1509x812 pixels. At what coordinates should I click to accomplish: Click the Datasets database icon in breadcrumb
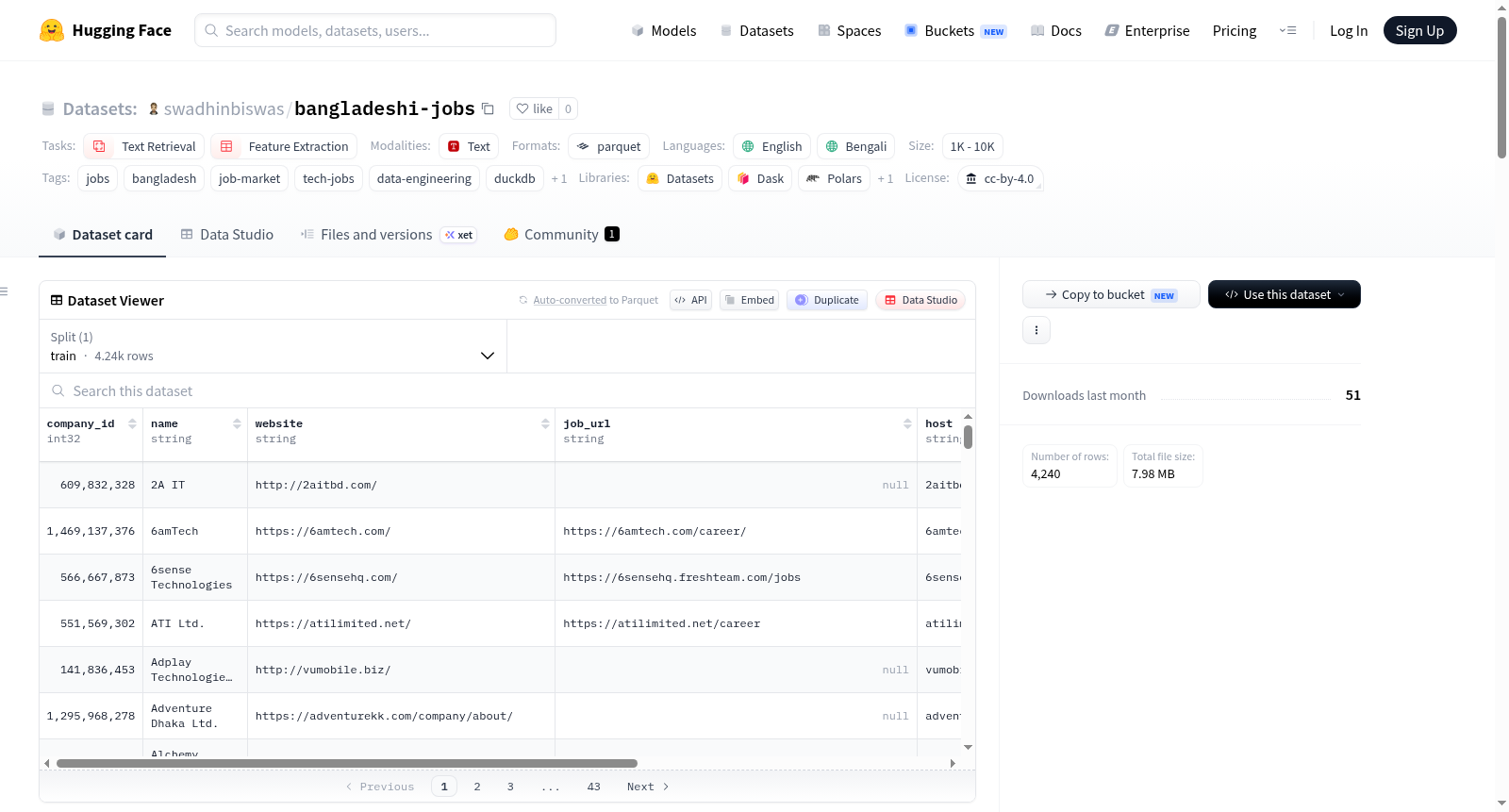[x=48, y=109]
